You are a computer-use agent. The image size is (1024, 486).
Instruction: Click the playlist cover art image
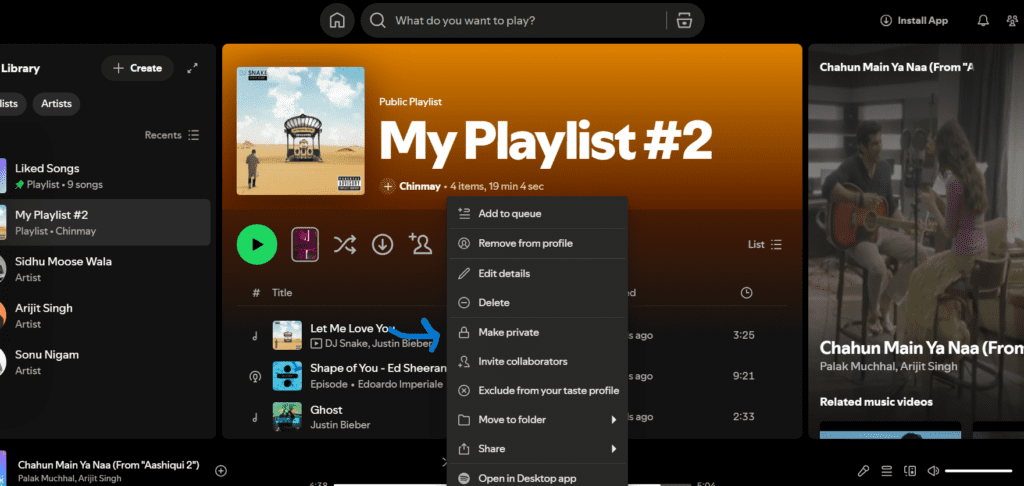coord(300,131)
